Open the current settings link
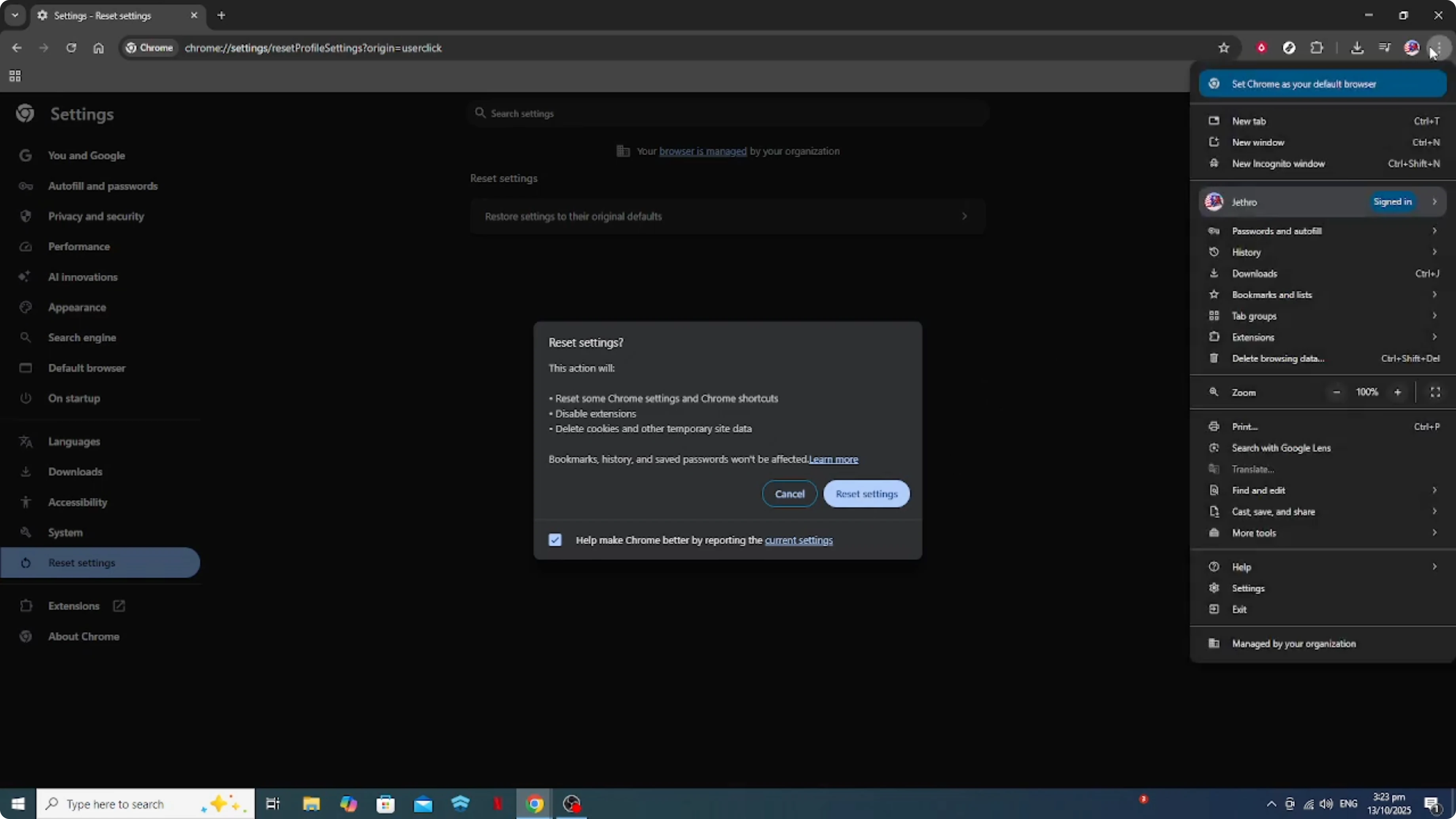This screenshot has height=819, width=1456. click(x=799, y=540)
